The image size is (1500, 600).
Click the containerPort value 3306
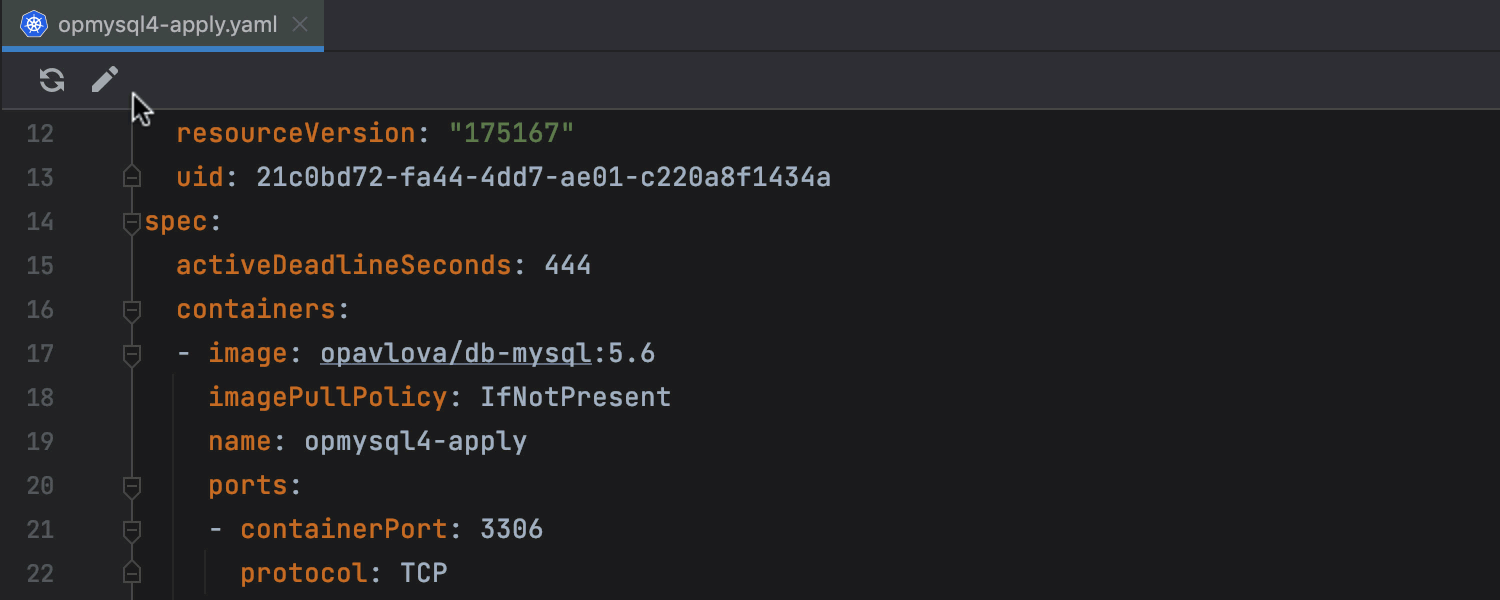pyautogui.click(x=511, y=530)
